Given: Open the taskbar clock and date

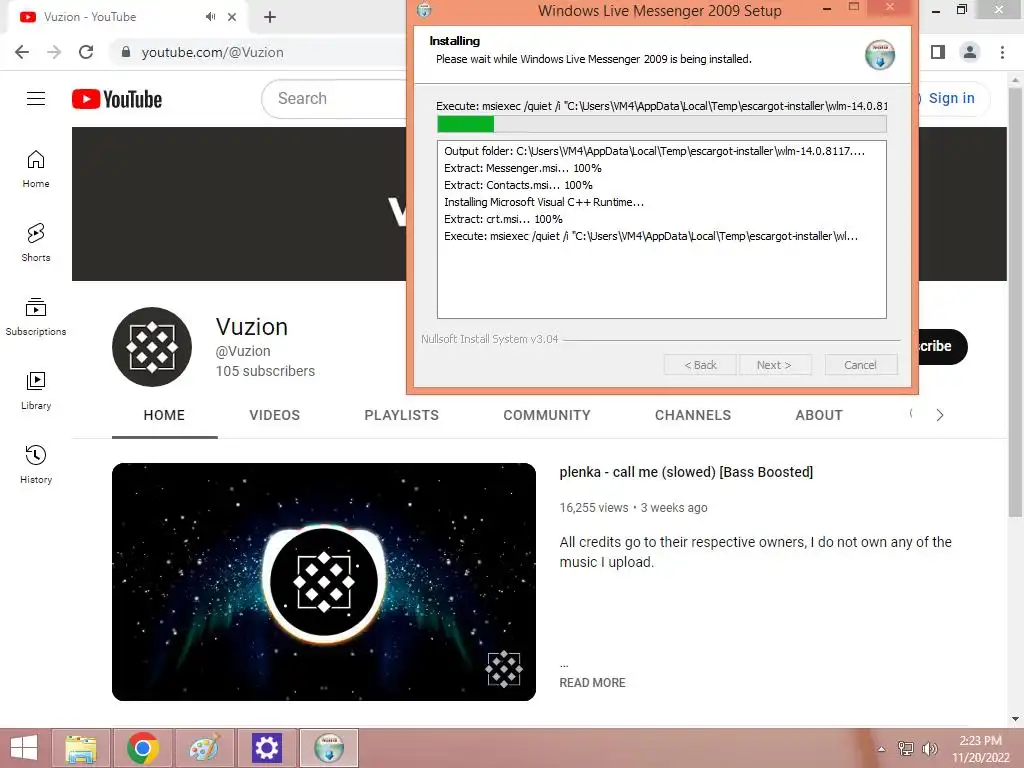Looking at the screenshot, I should [980, 749].
